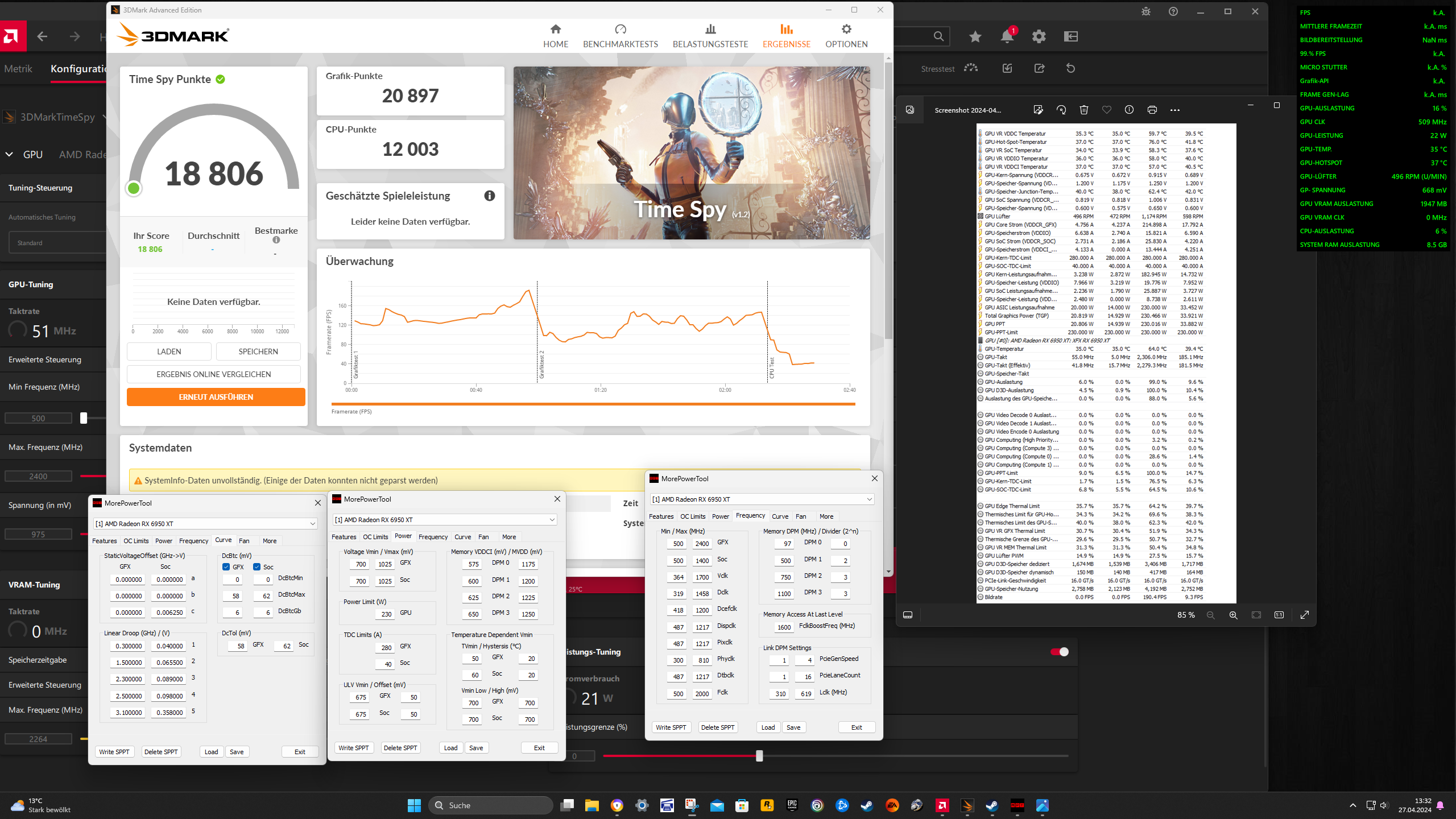Click the notification bell in AMD Software

coord(1007,36)
